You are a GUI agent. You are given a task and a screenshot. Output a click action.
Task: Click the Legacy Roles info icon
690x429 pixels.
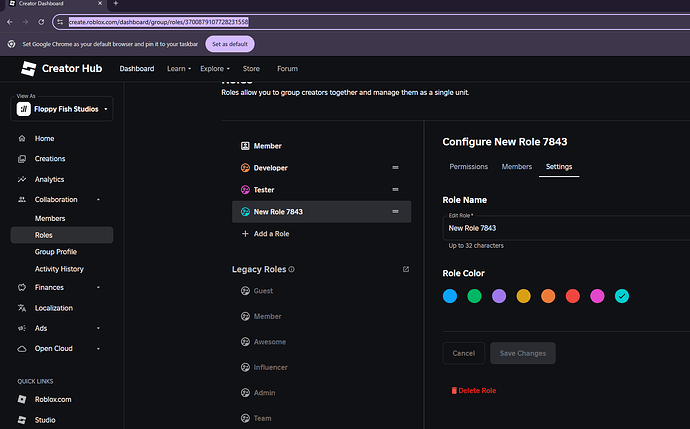tap(291, 269)
